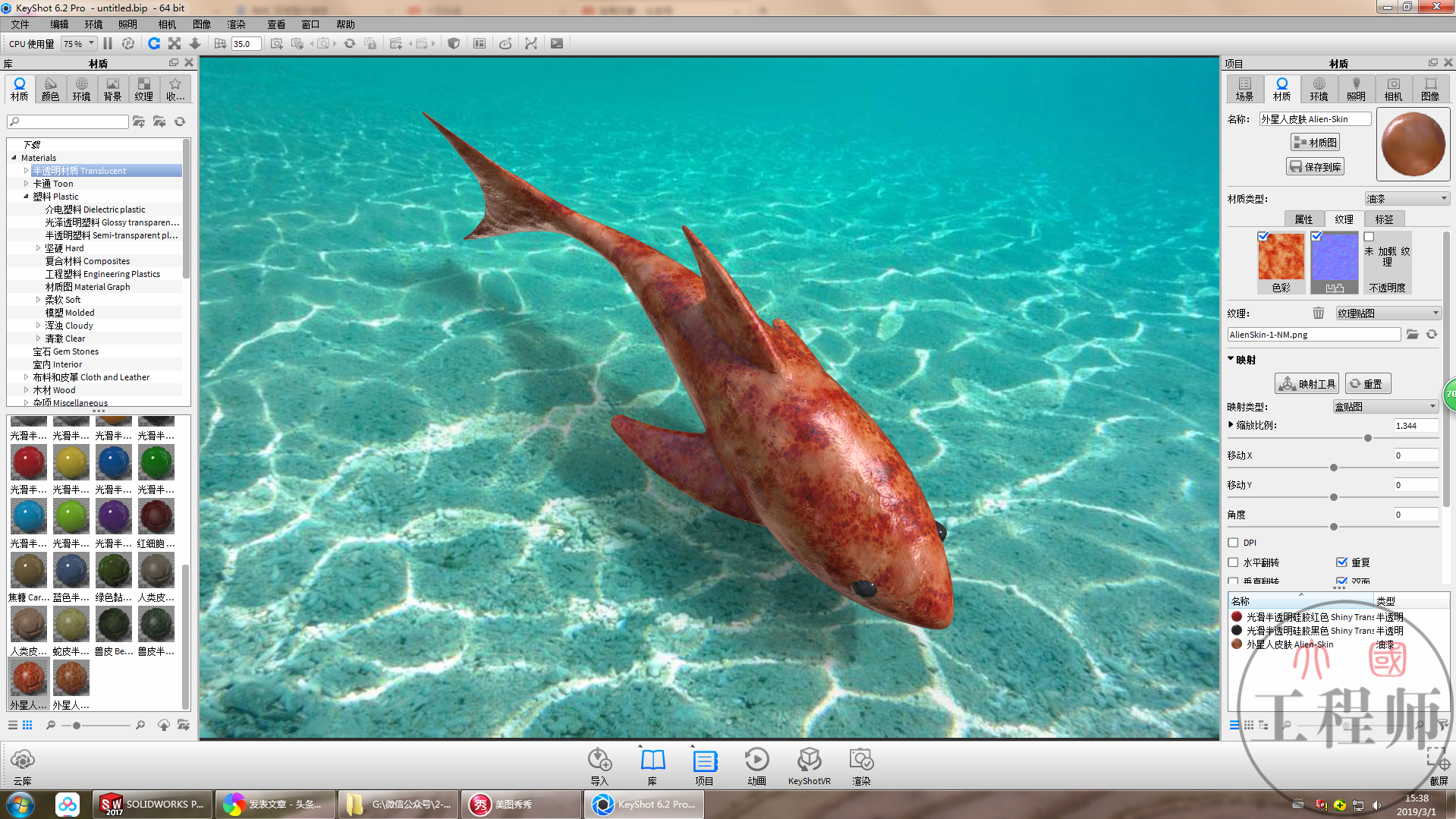Click the Windows Start button
The height and width of the screenshot is (819, 1456).
tap(20, 804)
